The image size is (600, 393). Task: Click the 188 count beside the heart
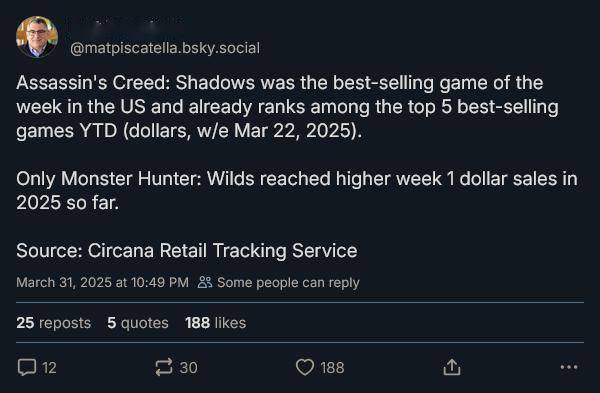click(332, 368)
